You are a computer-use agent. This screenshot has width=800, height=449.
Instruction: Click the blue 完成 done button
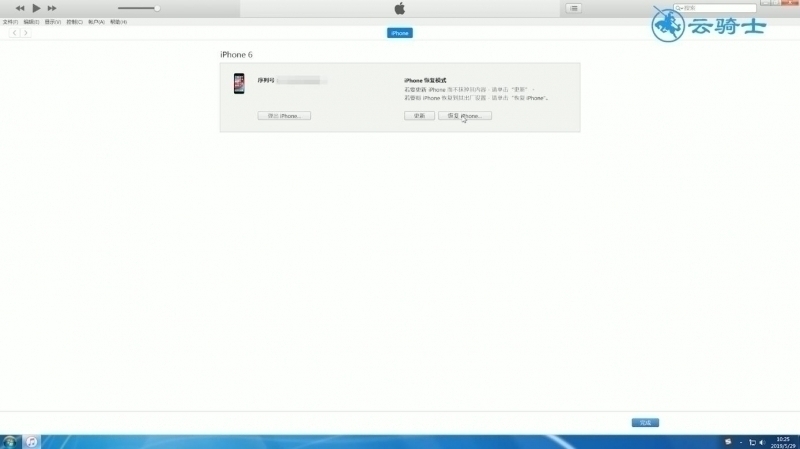tap(645, 422)
